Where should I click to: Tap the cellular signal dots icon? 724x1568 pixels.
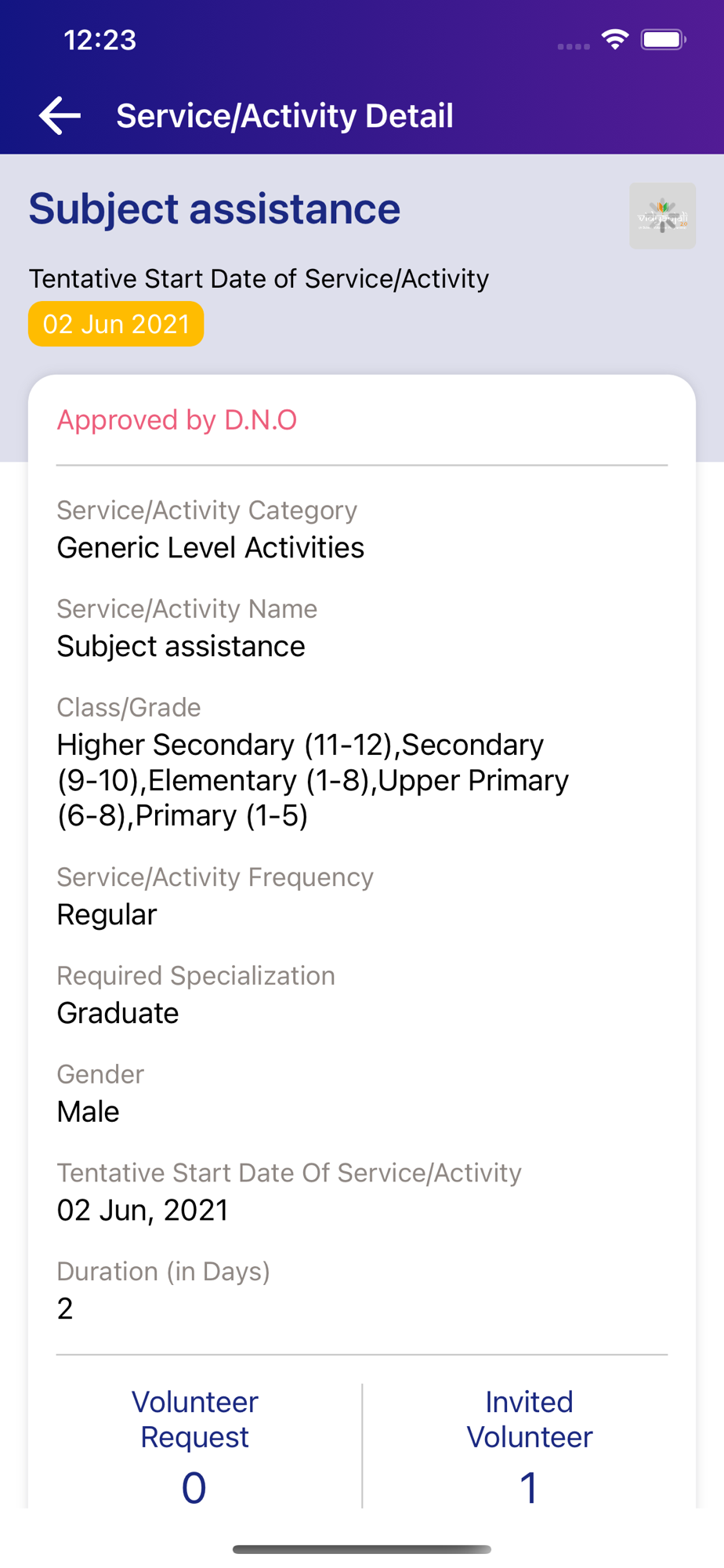[574, 46]
